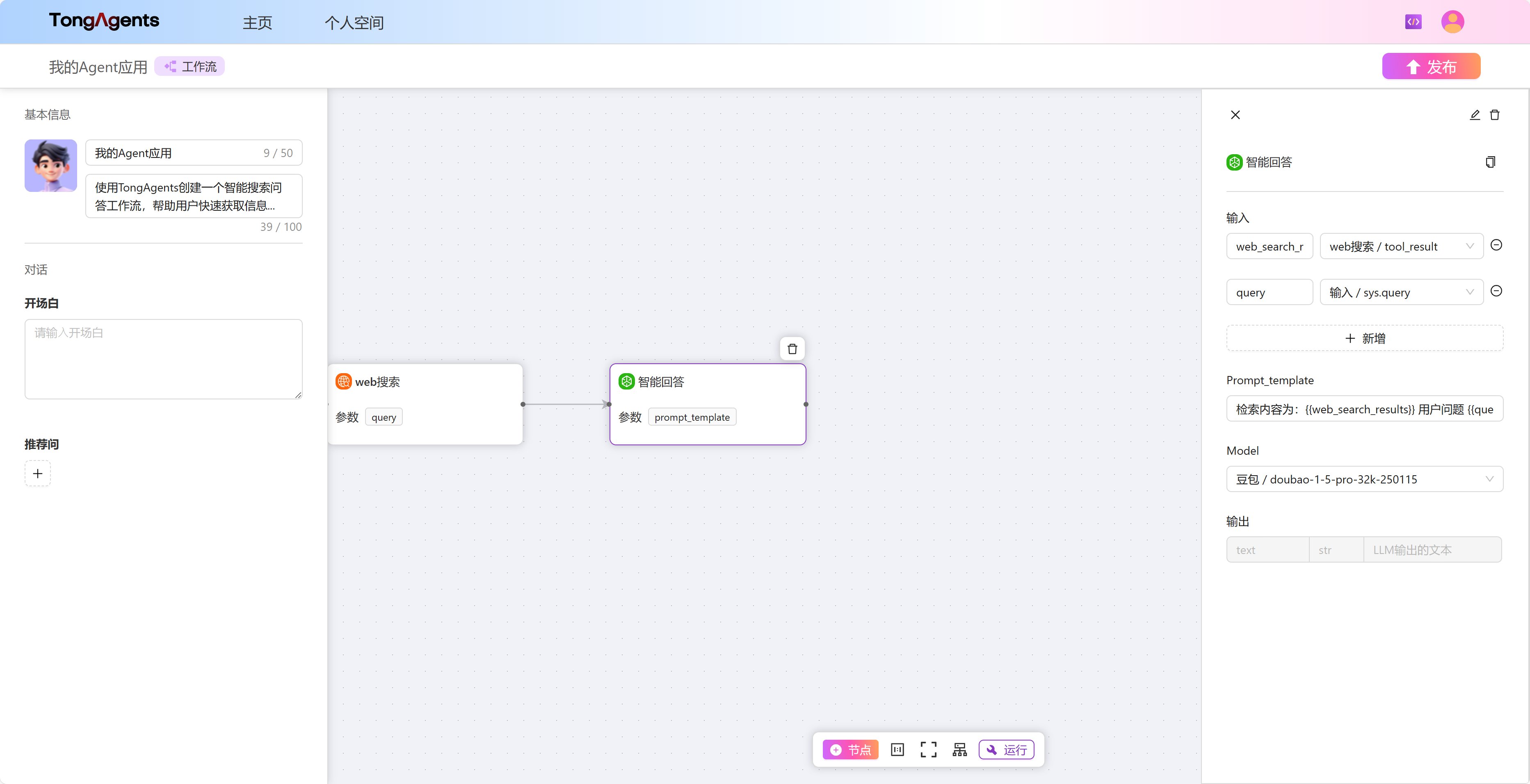Image resolution: width=1530 pixels, height=784 pixels.
Task: Expand the Model doubao selection dropdown
Action: coord(1364,479)
